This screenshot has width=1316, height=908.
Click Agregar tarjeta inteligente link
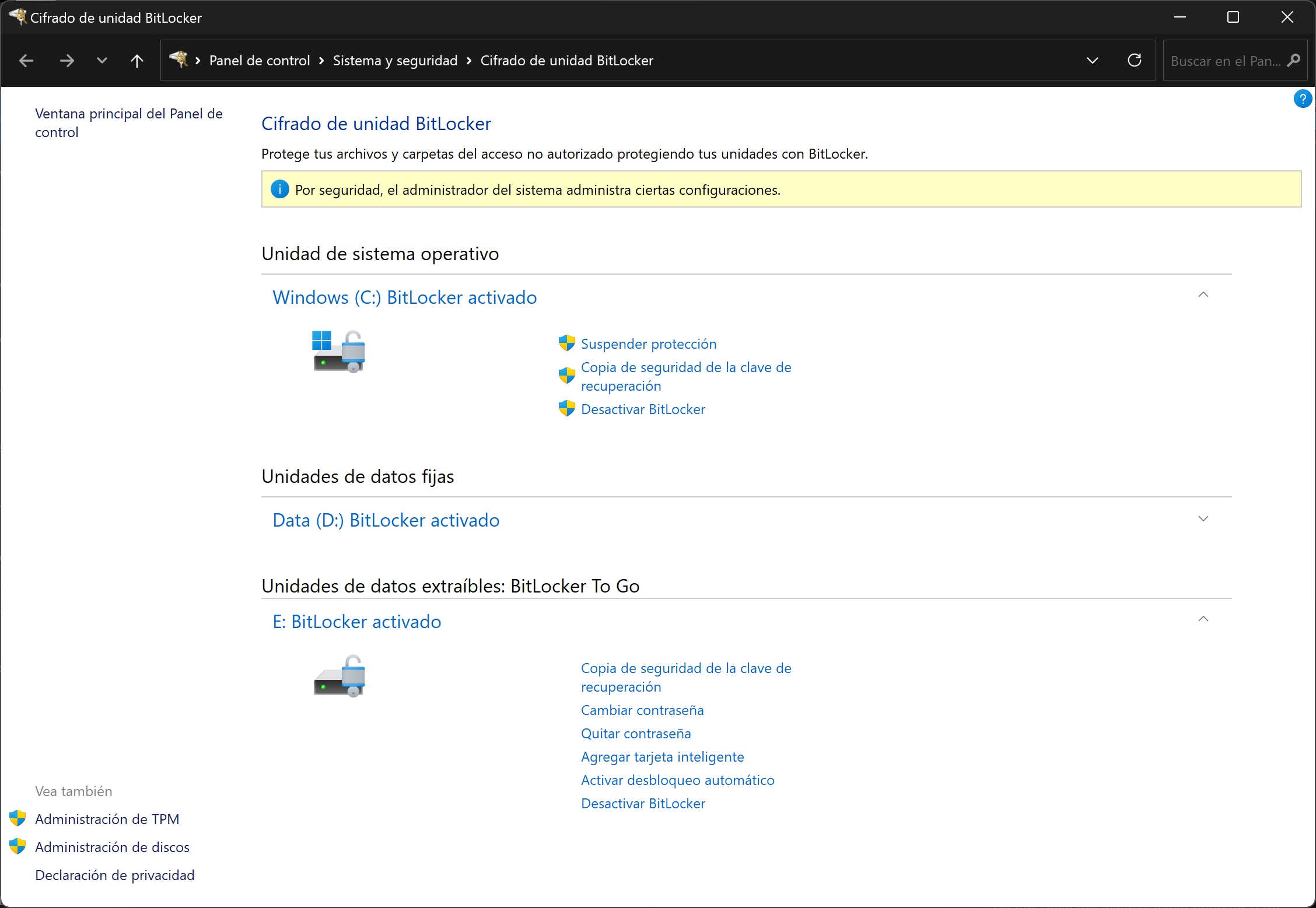pos(663,757)
